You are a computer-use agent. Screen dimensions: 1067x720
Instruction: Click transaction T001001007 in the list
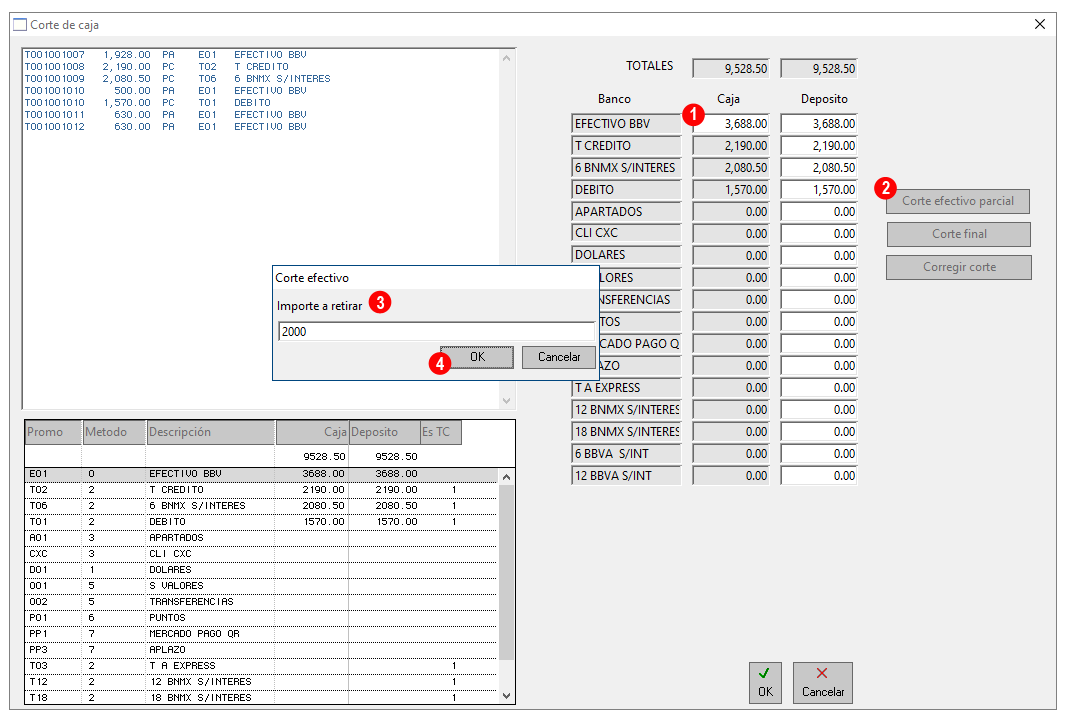click(x=165, y=54)
